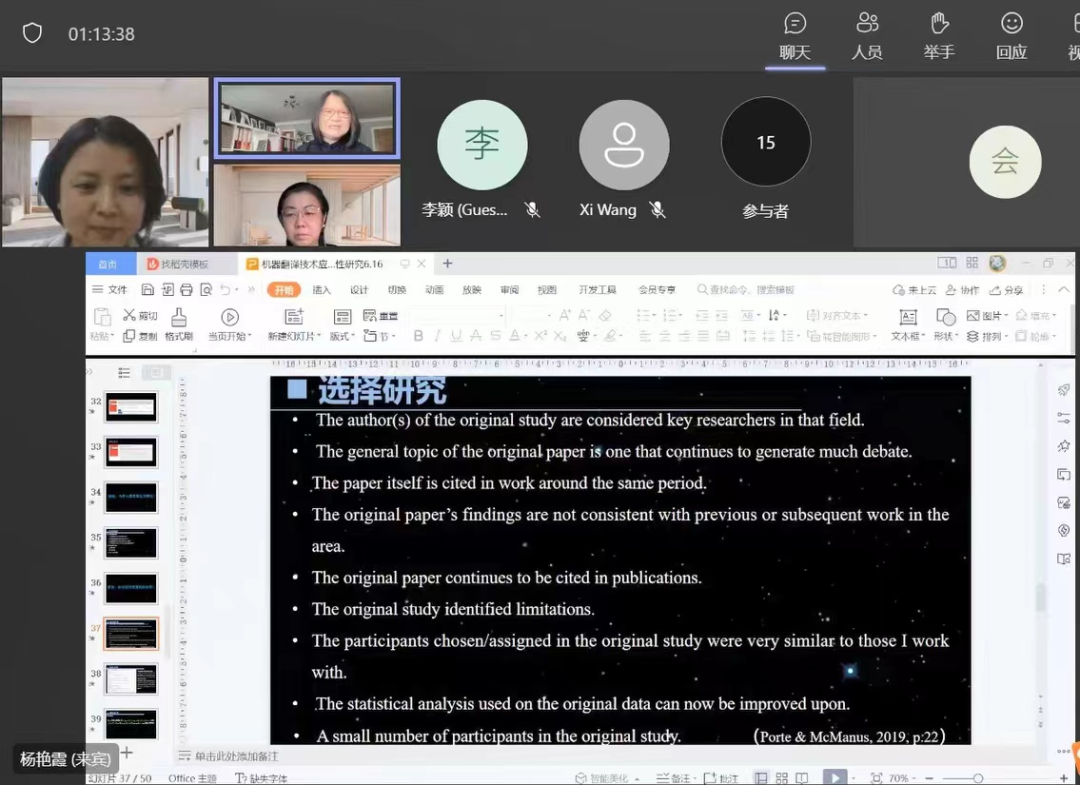Click the 分享 share button

(x=1007, y=290)
